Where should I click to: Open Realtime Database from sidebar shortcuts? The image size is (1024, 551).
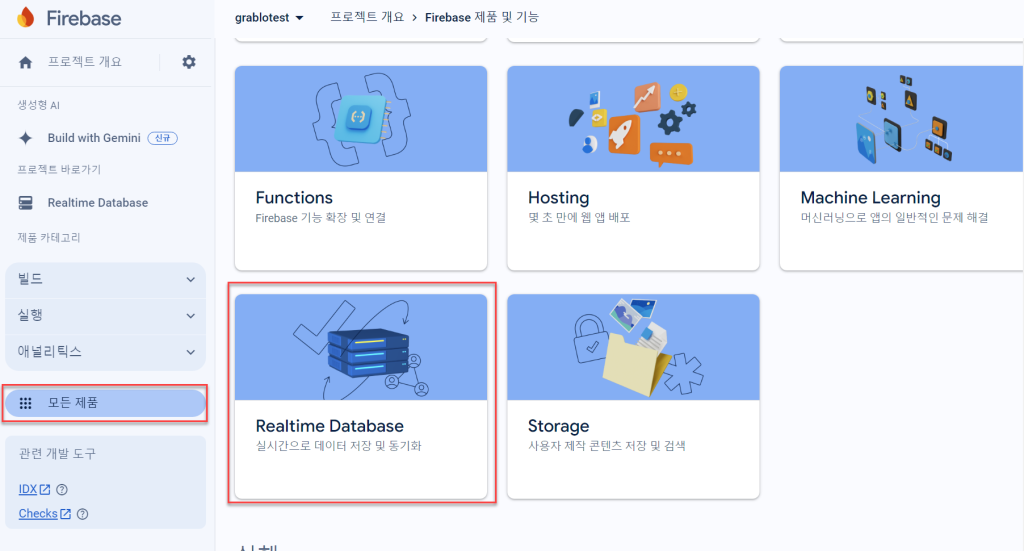click(98, 203)
